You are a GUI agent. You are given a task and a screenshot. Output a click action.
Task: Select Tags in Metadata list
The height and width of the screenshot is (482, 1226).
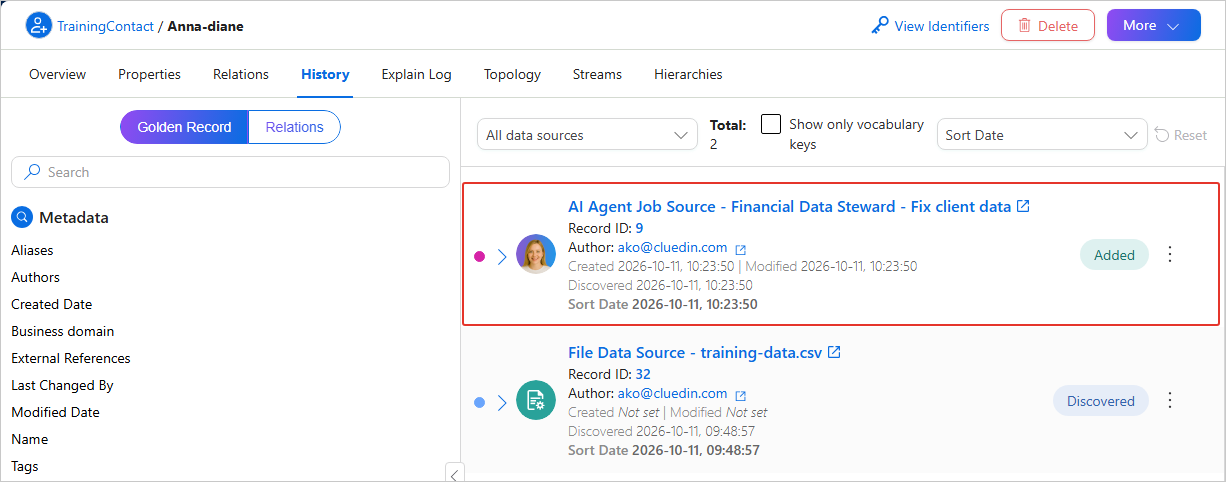(x=25, y=466)
